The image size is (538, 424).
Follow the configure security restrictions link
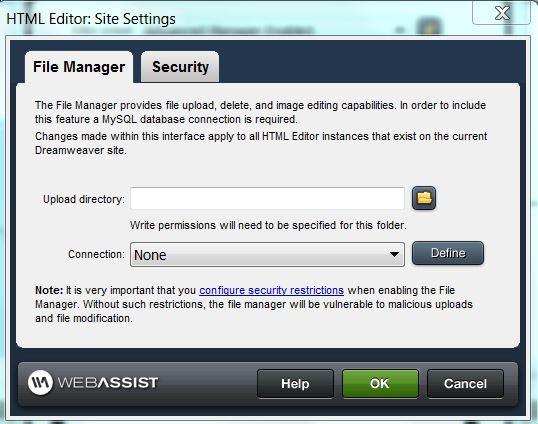coord(271,290)
